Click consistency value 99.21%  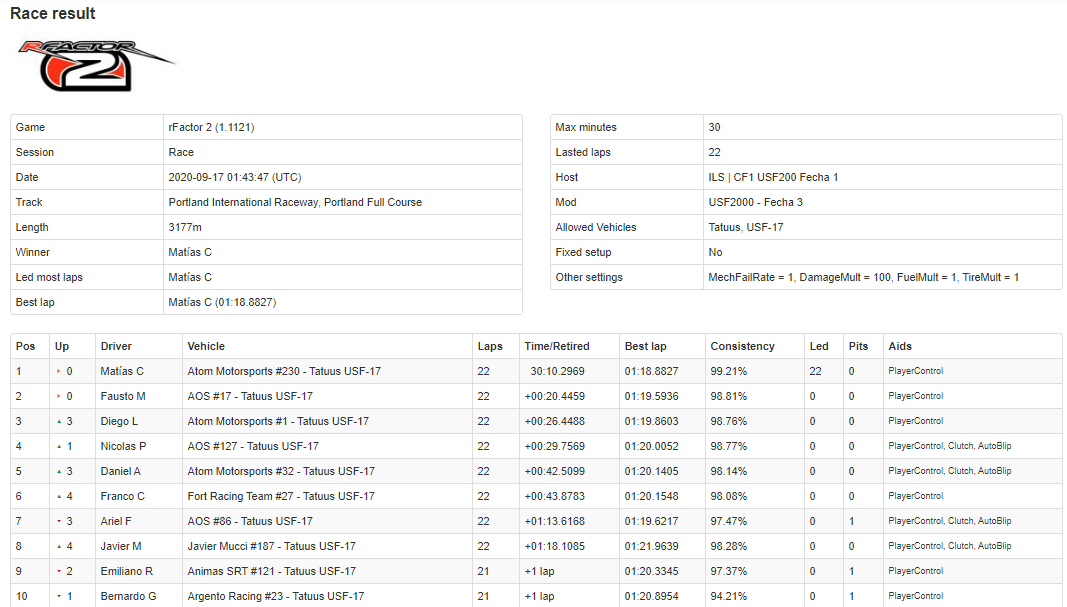pyautogui.click(x=729, y=372)
